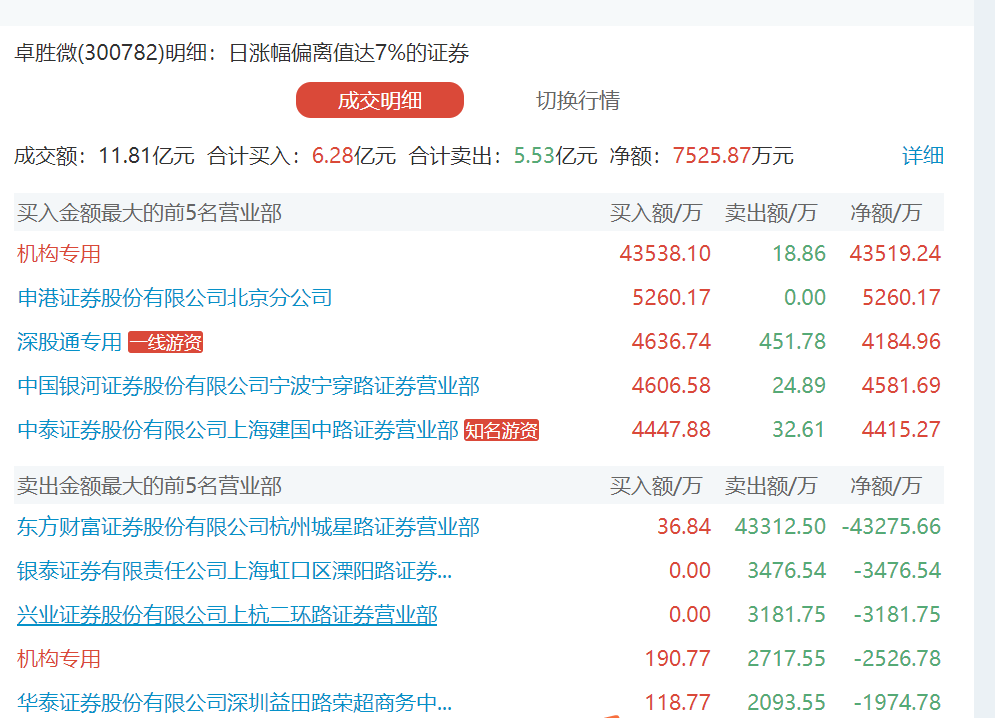This screenshot has height=718, width=995.
Task: Click the 知名游资 tag
Action: coord(501,430)
